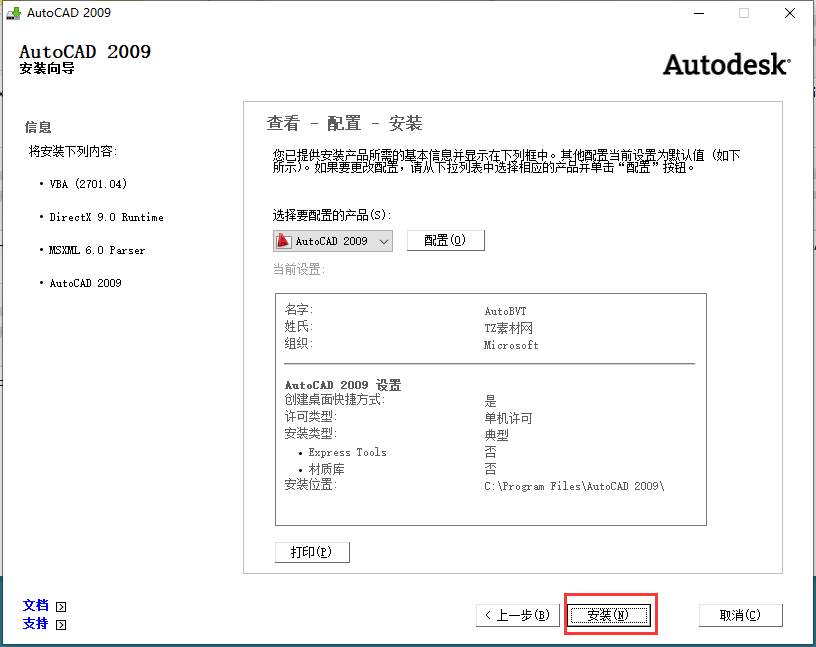Image resolution: width=816 pixels, height=647 pixels.
Task: Go back with the 上一步(B) button
Action: tap(517, 615)
